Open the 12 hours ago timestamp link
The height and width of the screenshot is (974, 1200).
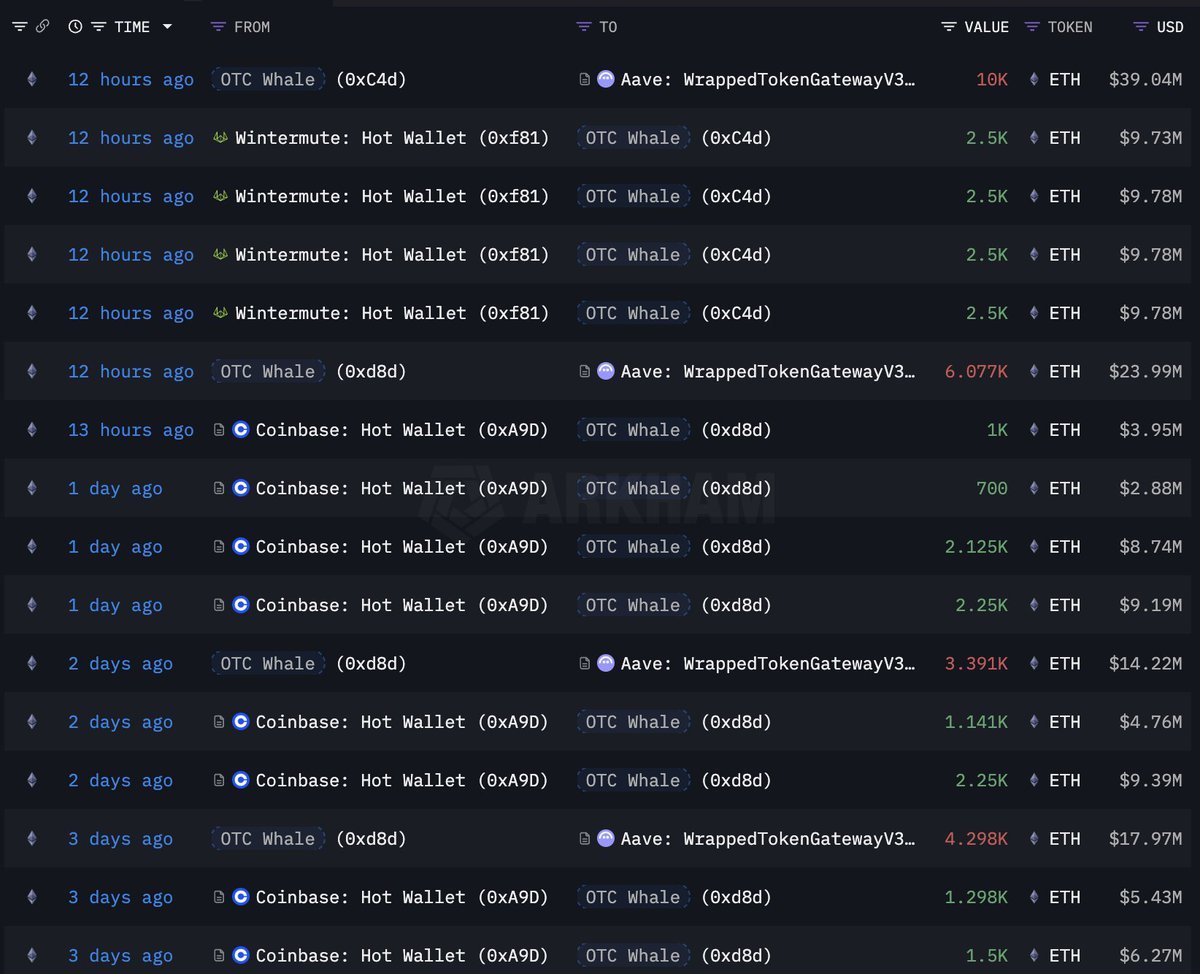point(130,79)
